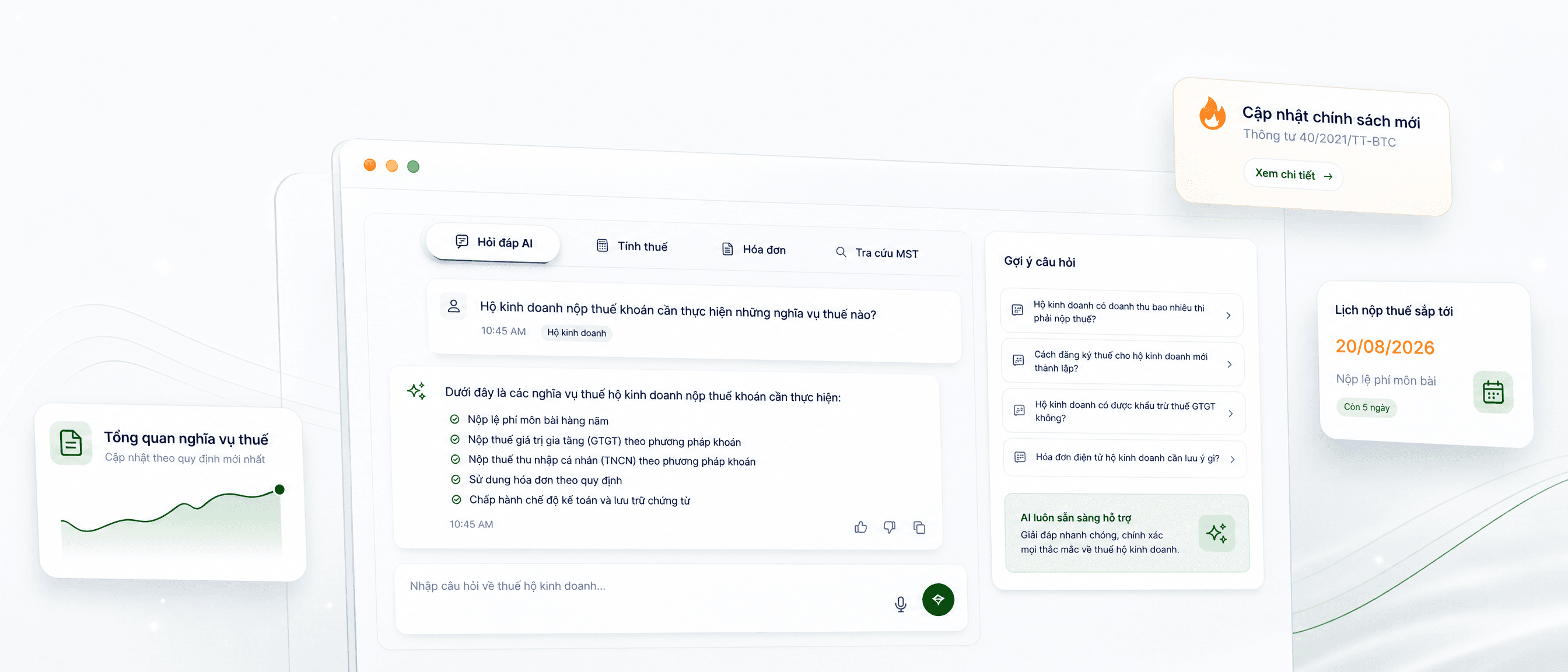Click the orange window control dot
Image resolution: width=1568 pixels, height=672 pixels.
pyautogui.click(x=369, y=164)
